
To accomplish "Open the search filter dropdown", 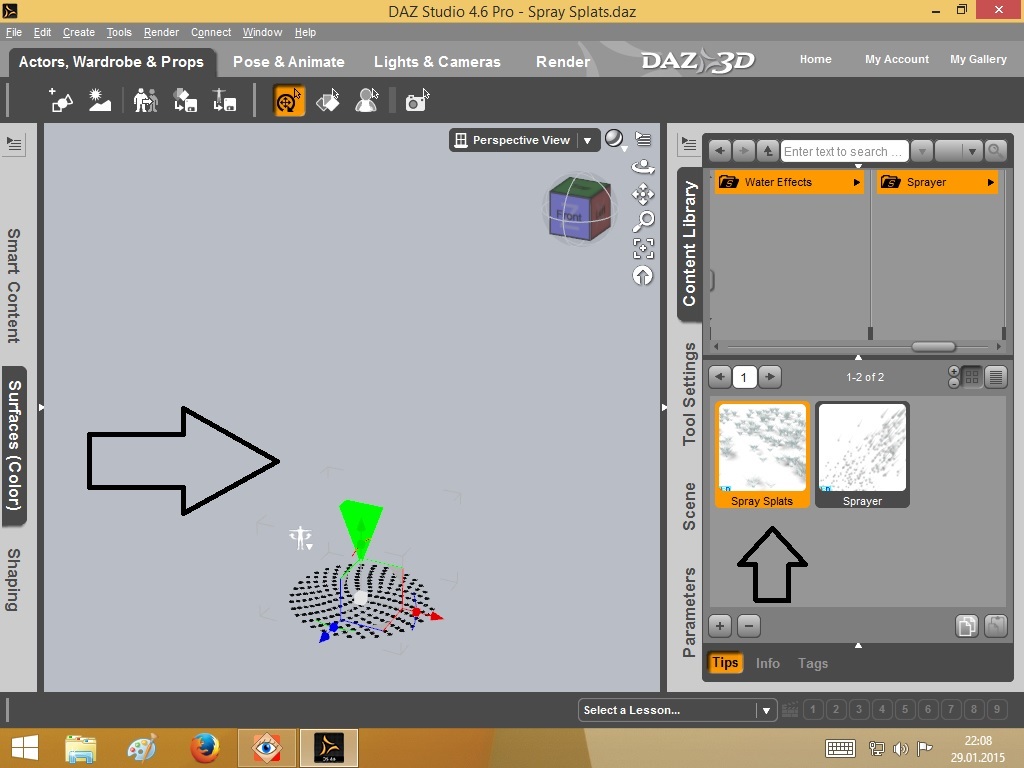I will click(x=959, y=152).
